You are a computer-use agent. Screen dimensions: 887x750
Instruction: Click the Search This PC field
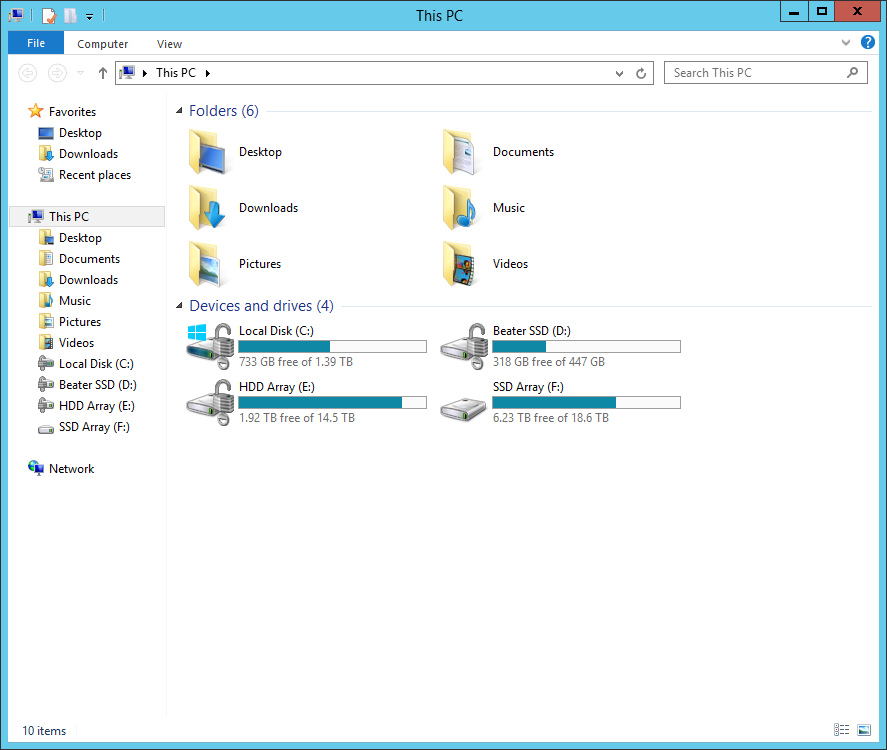click(x=765, y=73)
